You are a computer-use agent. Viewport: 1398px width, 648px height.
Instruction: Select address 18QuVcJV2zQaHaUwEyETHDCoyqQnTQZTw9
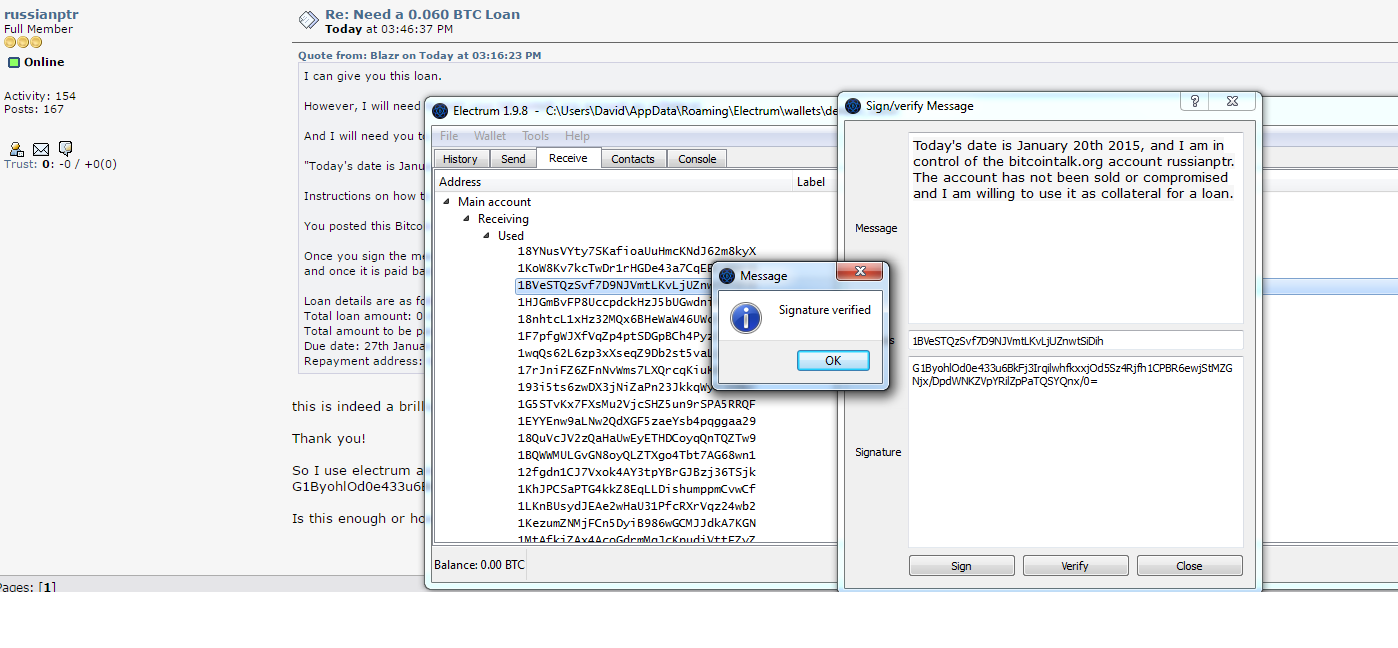point(636,438)
